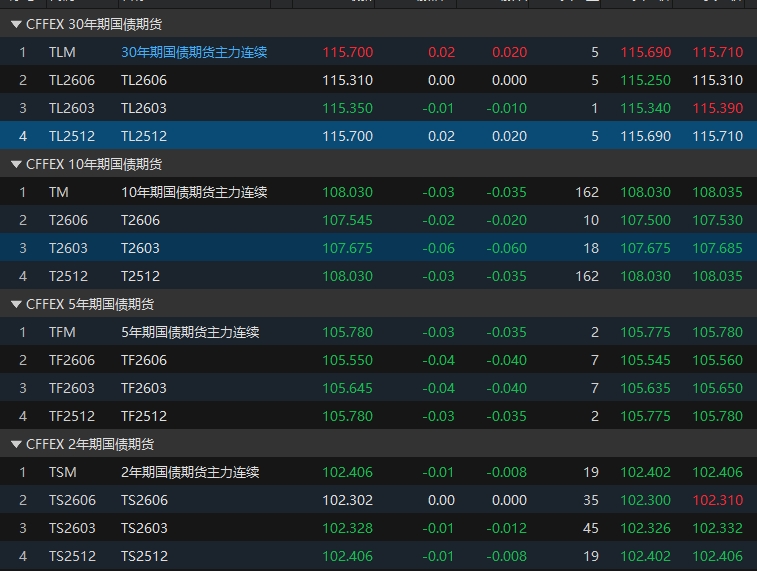The height and width of the screenshot is (571, 757).
Task: Select the TS2512 code cell
Action: tap(72, 556)
